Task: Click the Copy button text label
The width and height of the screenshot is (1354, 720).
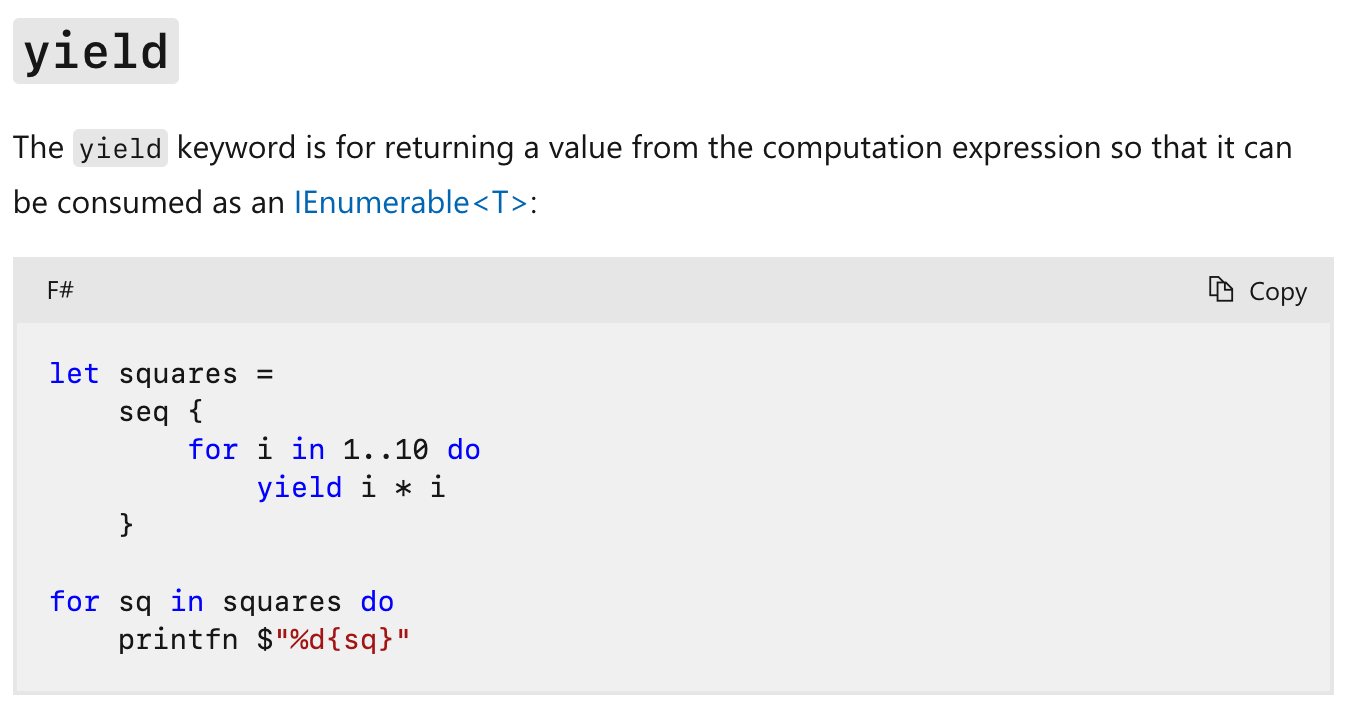Action: (x=1278, y=291)
